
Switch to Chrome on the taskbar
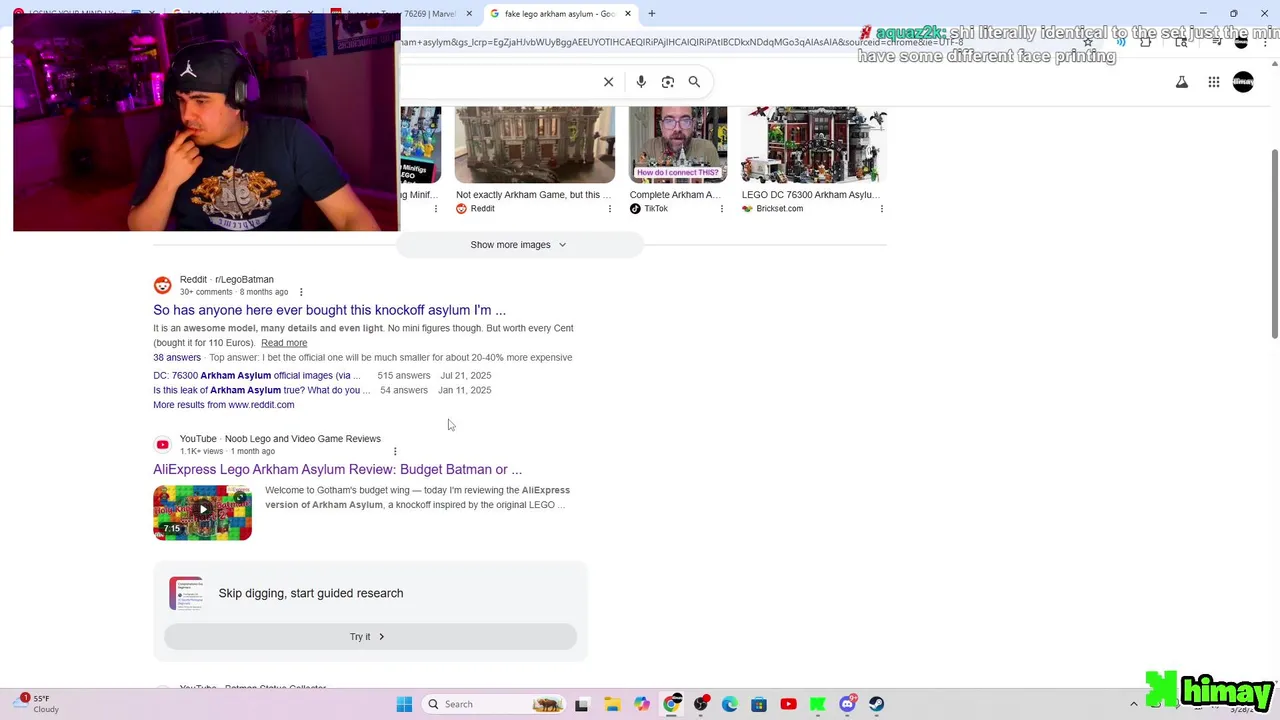[x=671, y=704]
